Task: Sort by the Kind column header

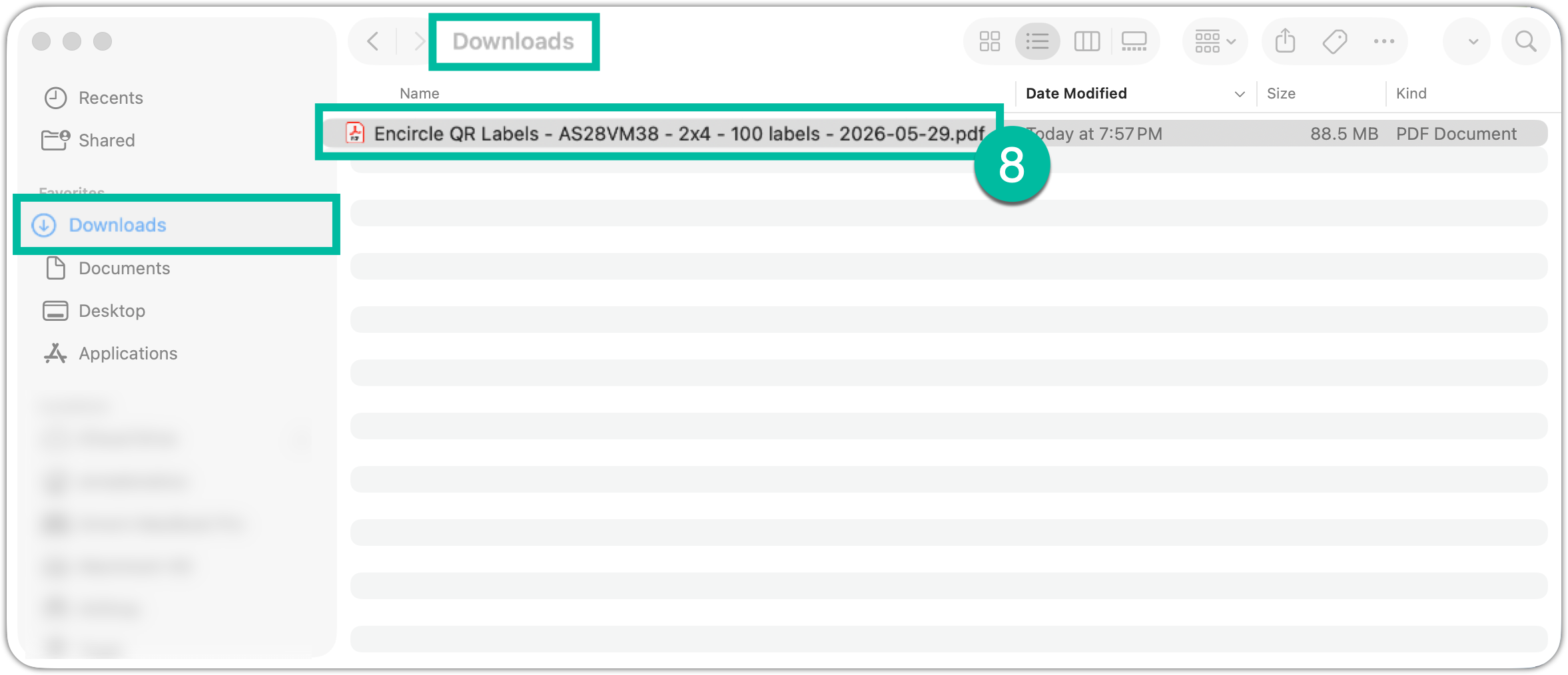Action: 1411,93
